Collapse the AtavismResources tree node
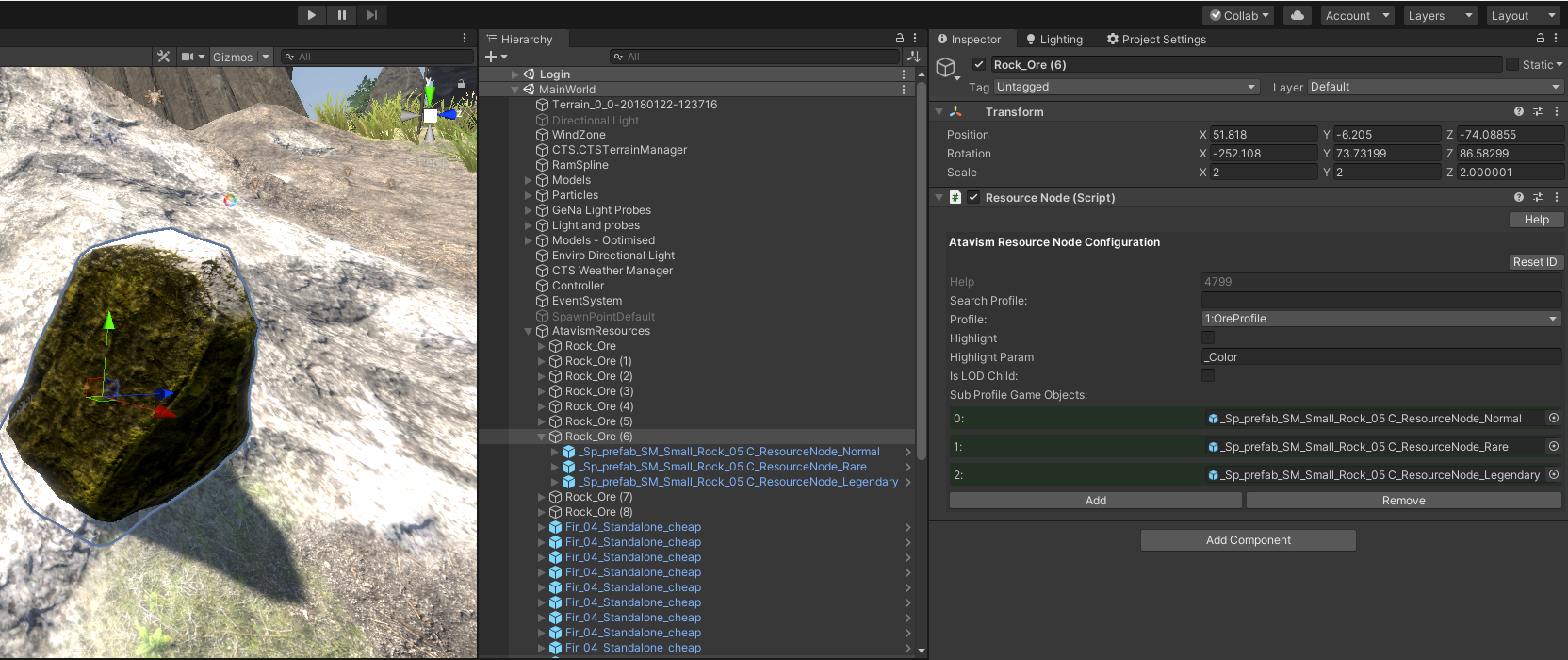1568x660 pixels. tap(528, 331)
